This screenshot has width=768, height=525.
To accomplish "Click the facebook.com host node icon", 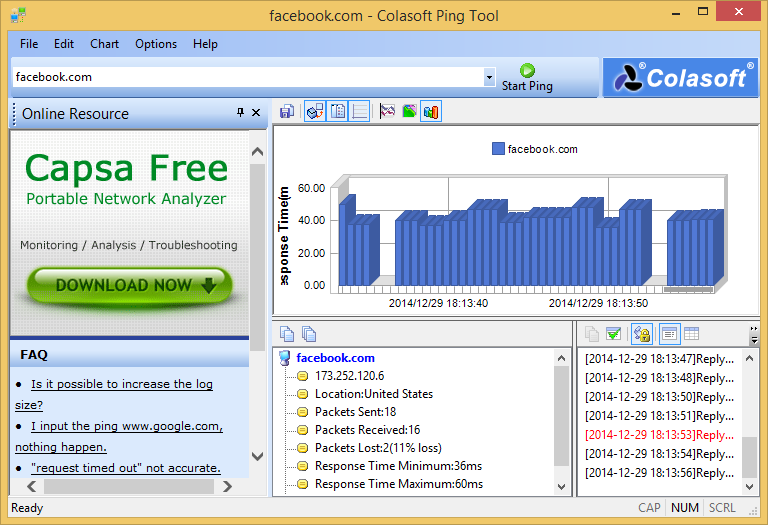I will click(285, 358).
